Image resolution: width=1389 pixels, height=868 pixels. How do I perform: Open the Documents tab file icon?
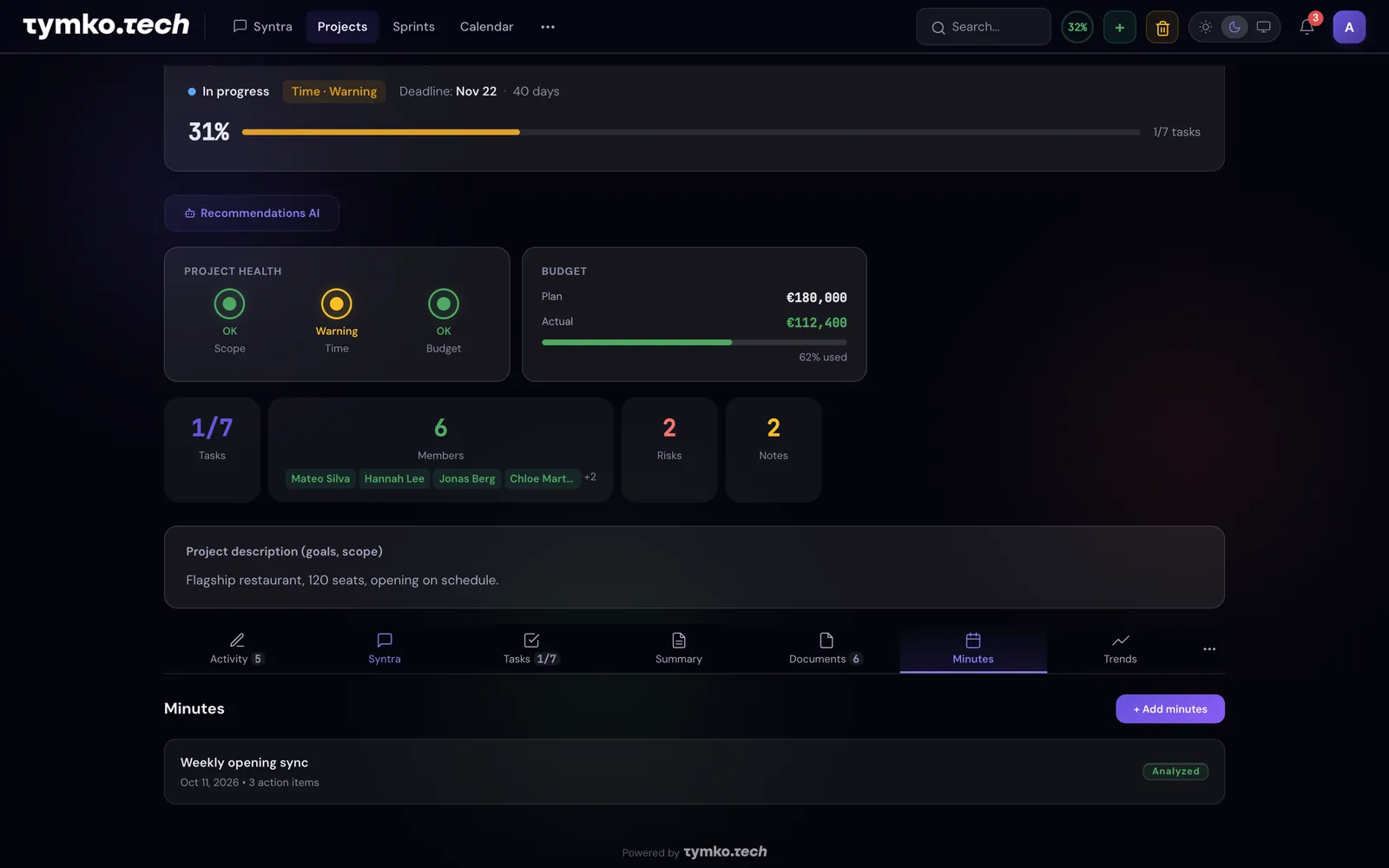tap(826, 641)
